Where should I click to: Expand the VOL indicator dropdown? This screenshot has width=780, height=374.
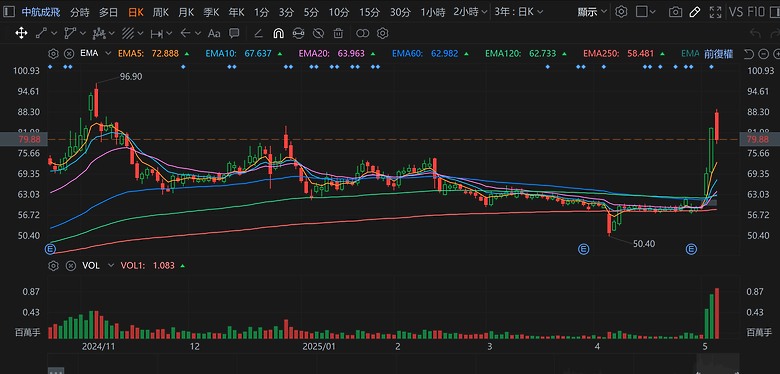pyautogui.click(x=110, y=266)
